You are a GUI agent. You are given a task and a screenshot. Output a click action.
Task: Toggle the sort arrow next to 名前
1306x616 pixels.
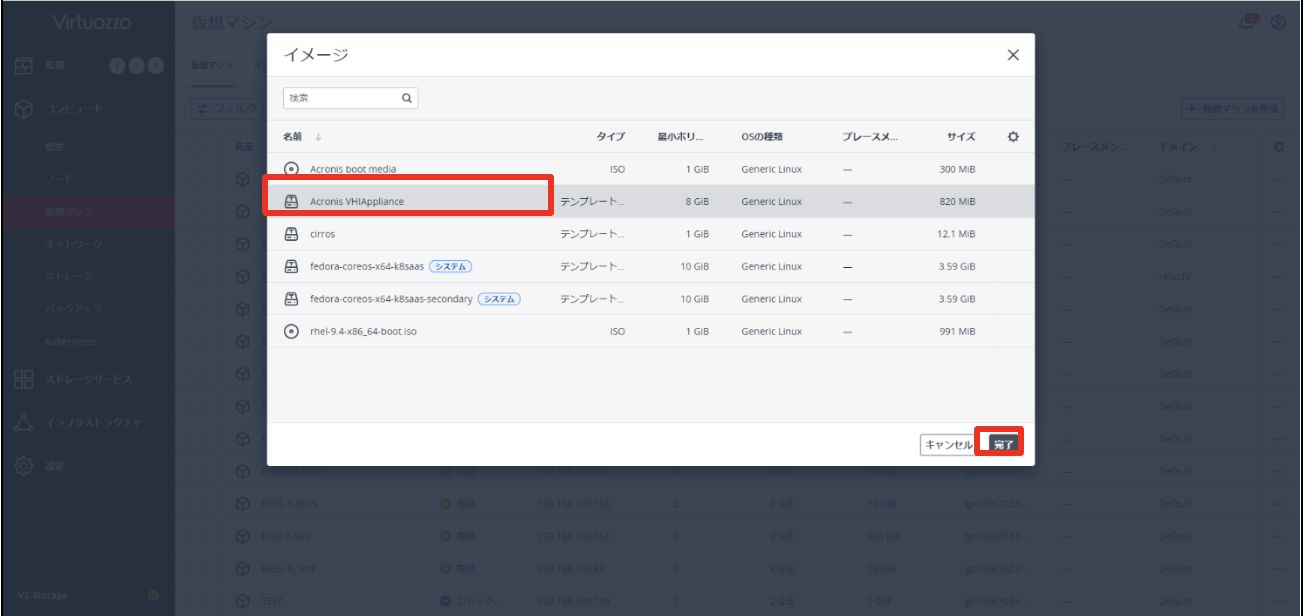coord(321,137)
